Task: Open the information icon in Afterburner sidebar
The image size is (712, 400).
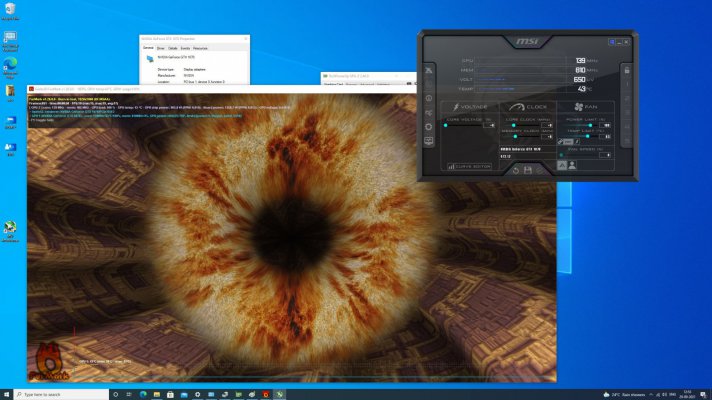Action: (429, 98)
